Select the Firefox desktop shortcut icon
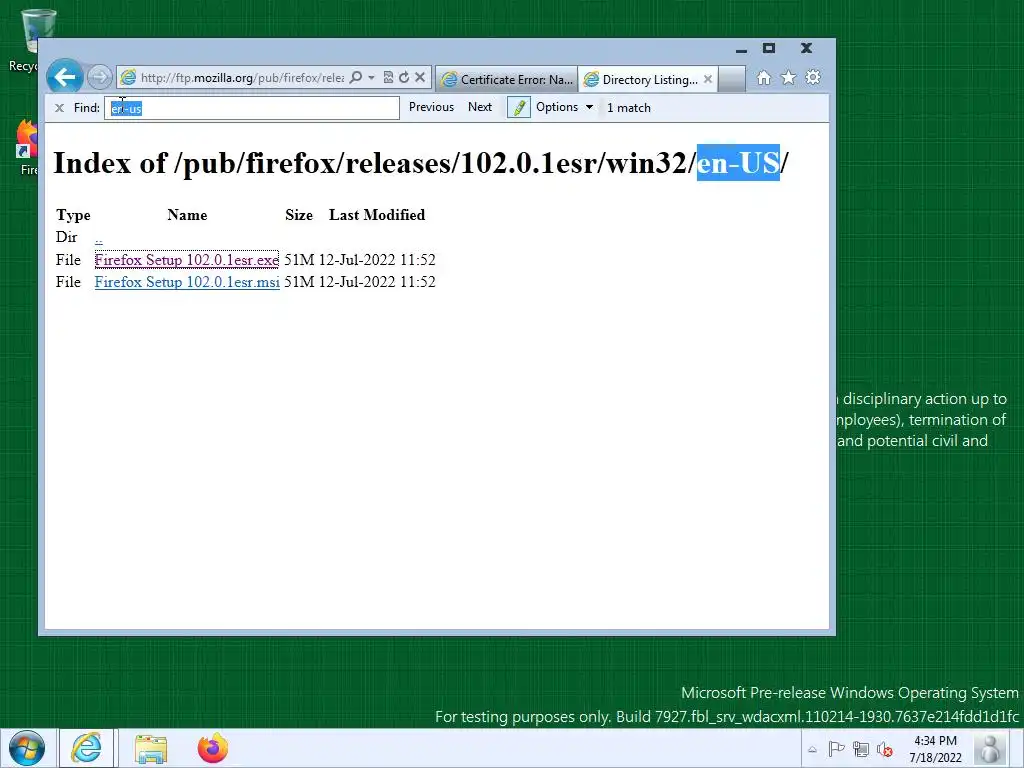This screenshot has height=768, width=1024. point(27,148)
